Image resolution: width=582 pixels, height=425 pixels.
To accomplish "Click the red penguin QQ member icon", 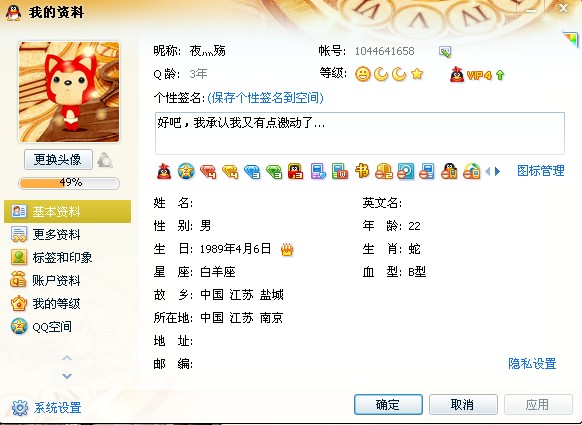I will (164, 171).
